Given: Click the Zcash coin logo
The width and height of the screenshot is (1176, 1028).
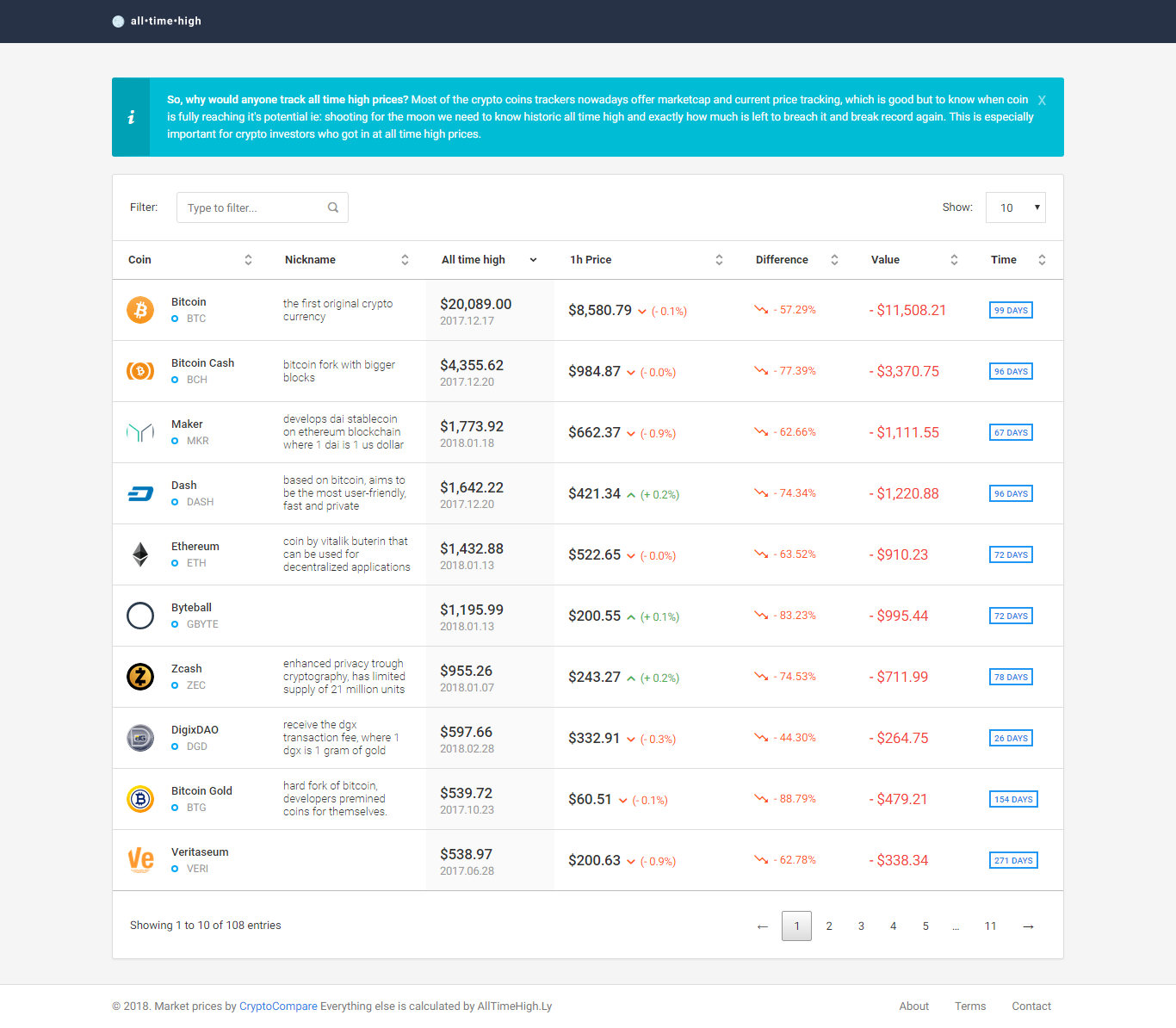Looking at the screenshot, I should click(140, 677).
